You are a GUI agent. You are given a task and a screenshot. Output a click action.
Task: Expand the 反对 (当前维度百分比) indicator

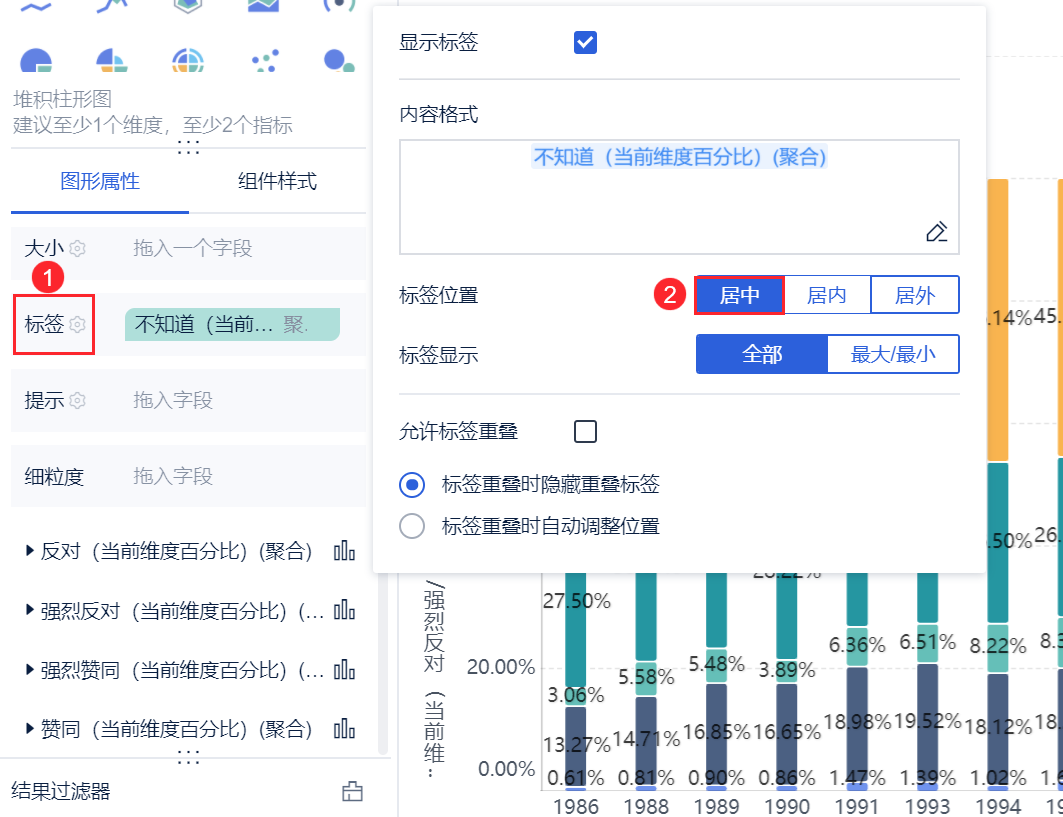coord(29,551)
